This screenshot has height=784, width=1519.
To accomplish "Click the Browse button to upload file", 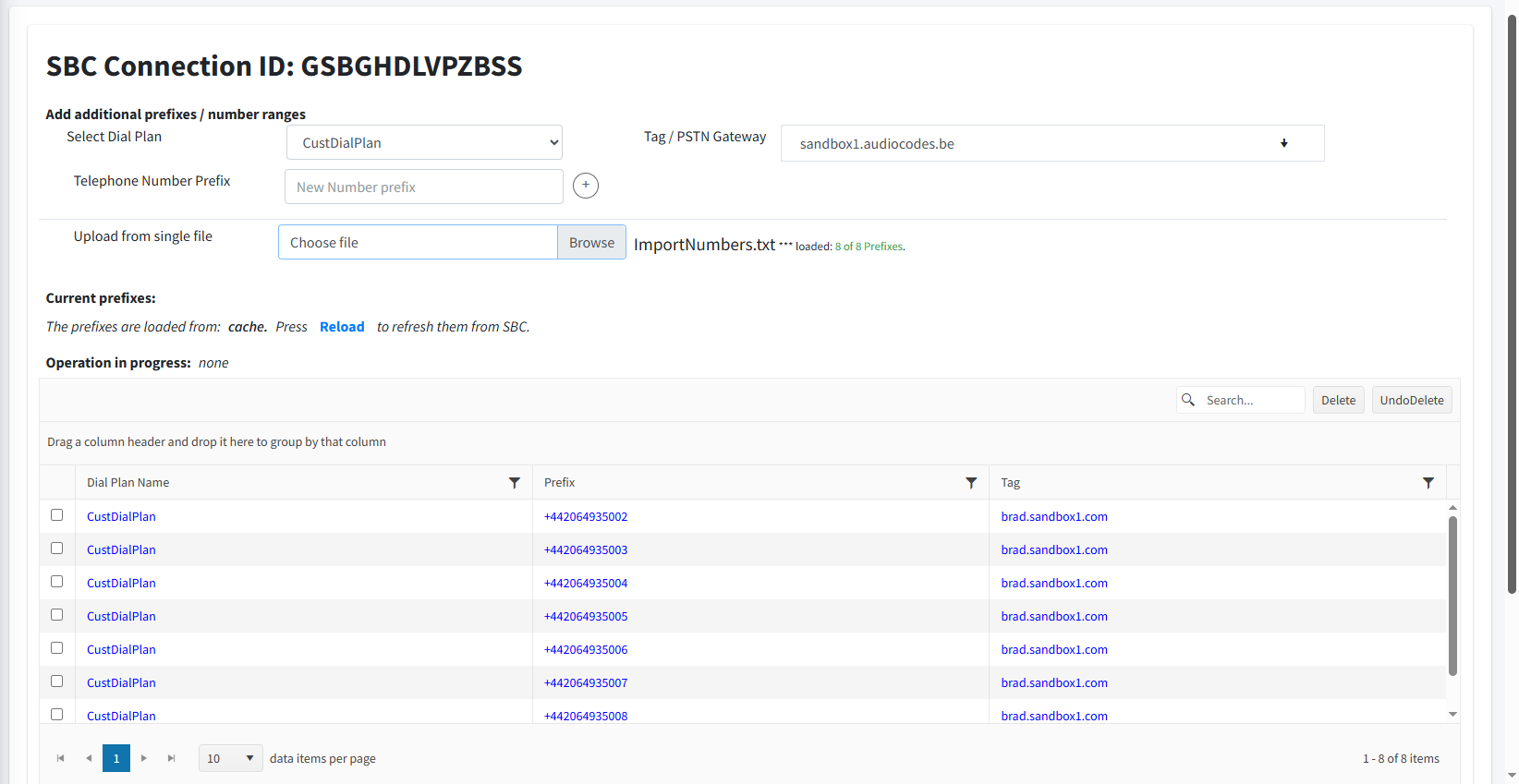I will [x=591, y=243].
